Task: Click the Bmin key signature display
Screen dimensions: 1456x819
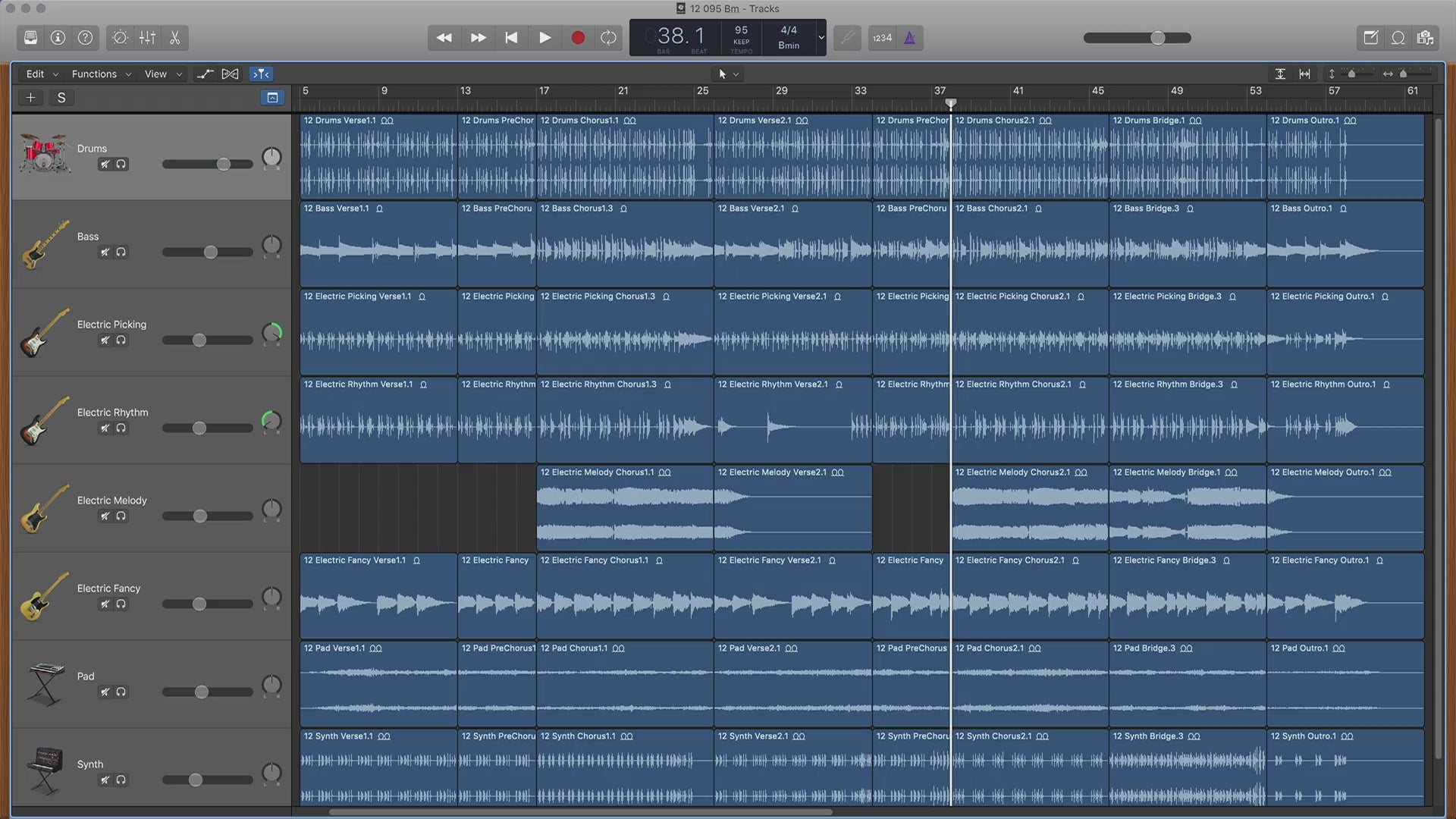Action: (x=789, y=45)
